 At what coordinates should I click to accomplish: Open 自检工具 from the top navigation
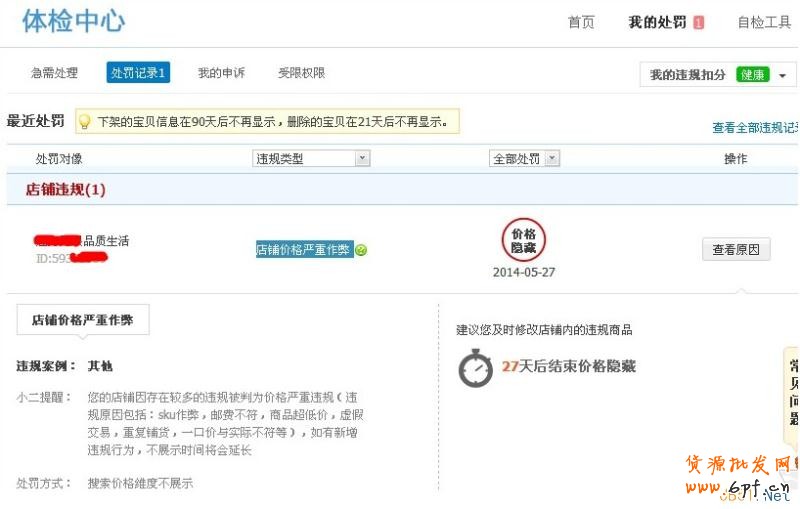click(x=764, y=22)
